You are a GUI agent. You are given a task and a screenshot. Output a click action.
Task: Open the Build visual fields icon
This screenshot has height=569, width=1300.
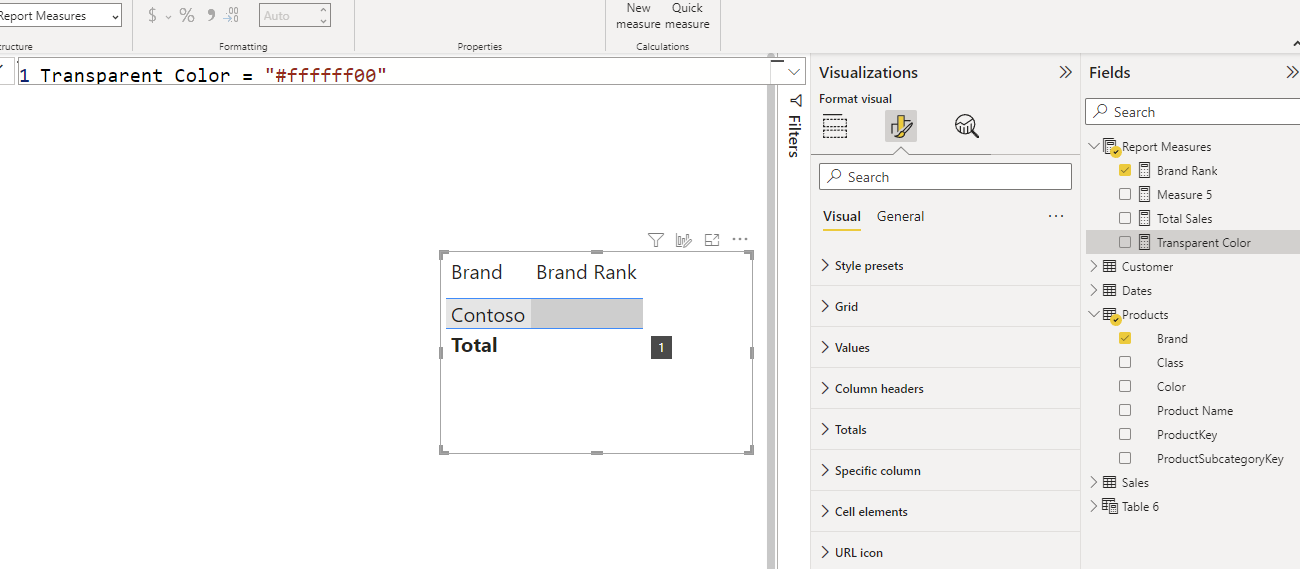(x=835, y=126)
